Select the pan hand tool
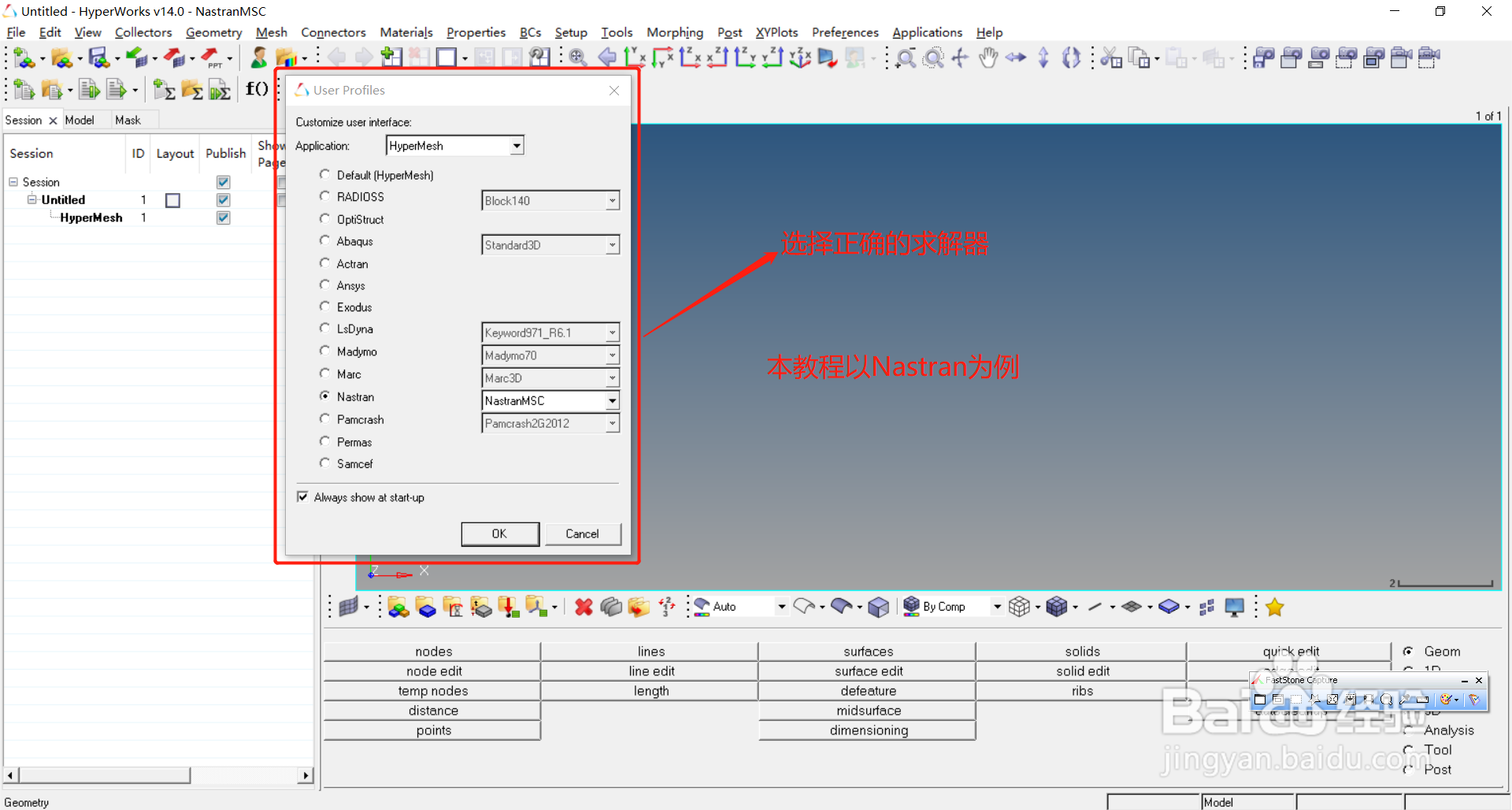 988,58
